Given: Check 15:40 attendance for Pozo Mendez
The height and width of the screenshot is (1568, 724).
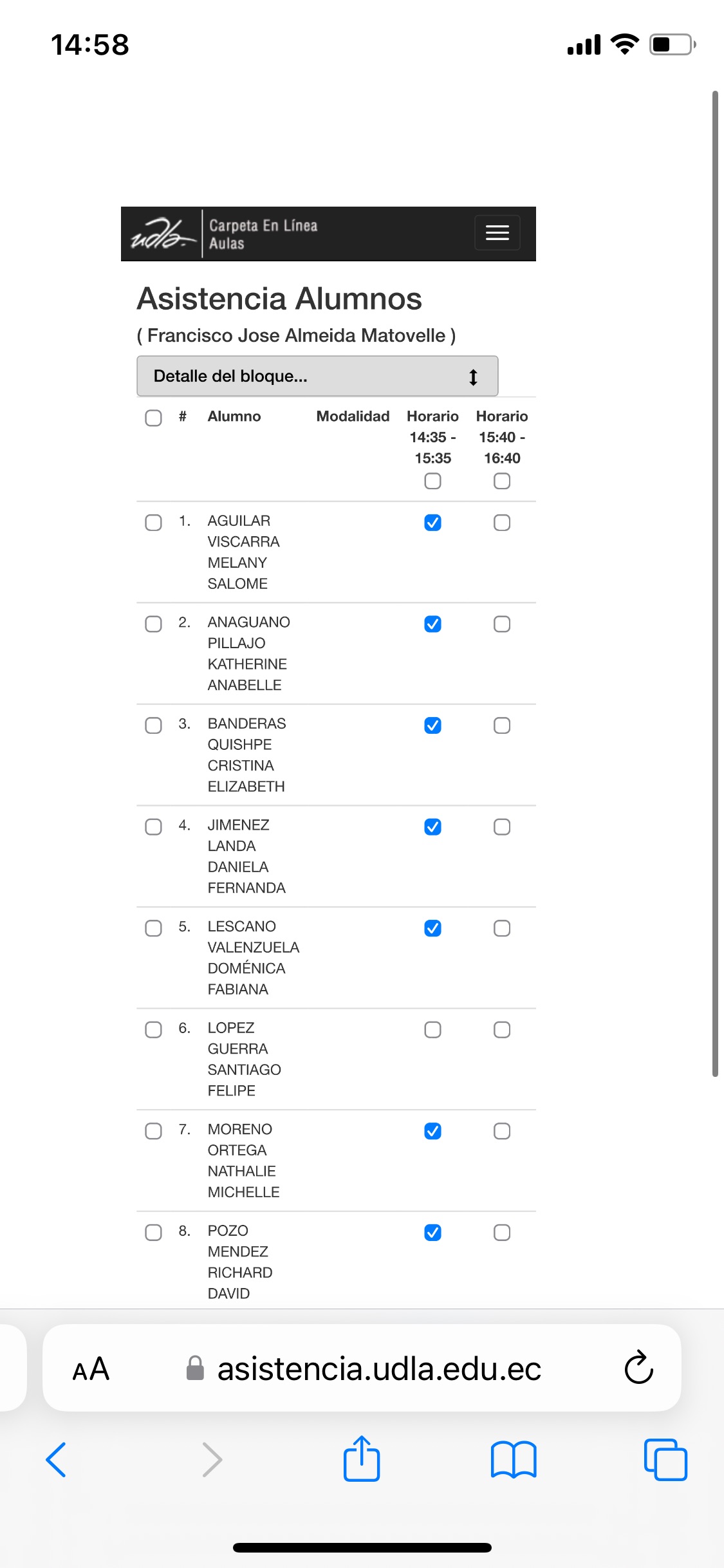Looking at the screenshot, I should [x=502, y=1233].
